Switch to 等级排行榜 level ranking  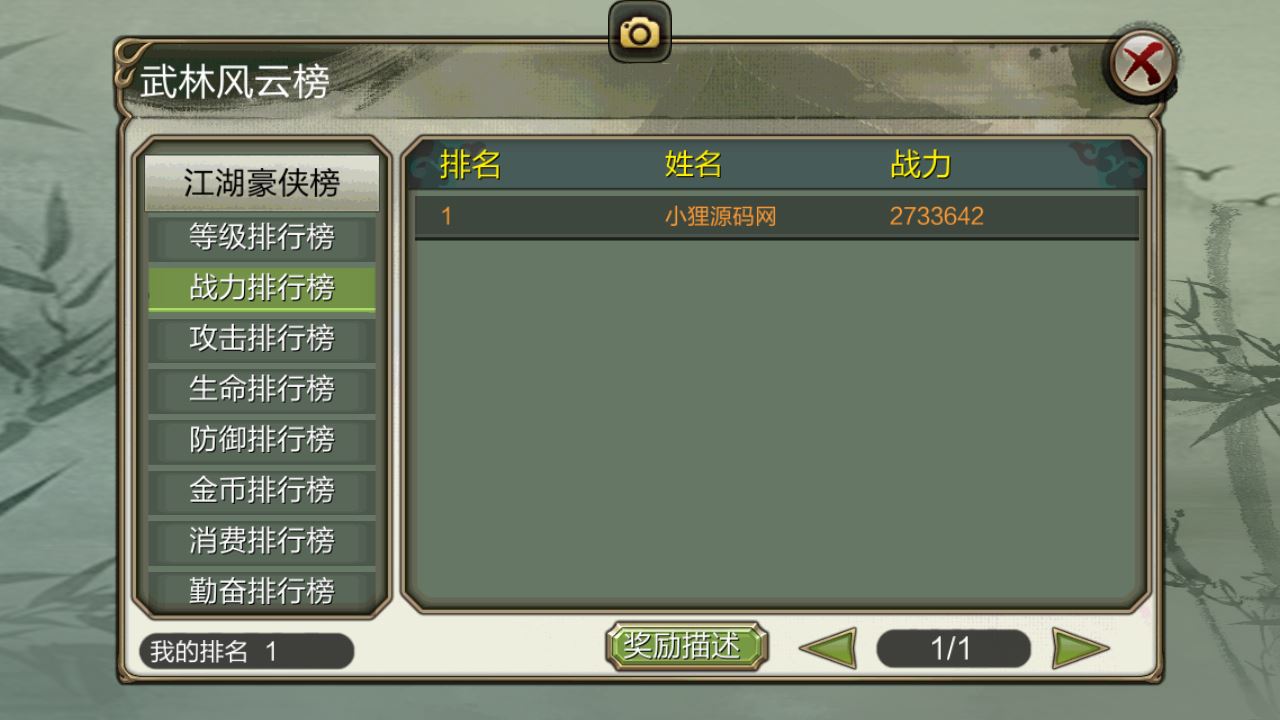[x=262, y=237]
